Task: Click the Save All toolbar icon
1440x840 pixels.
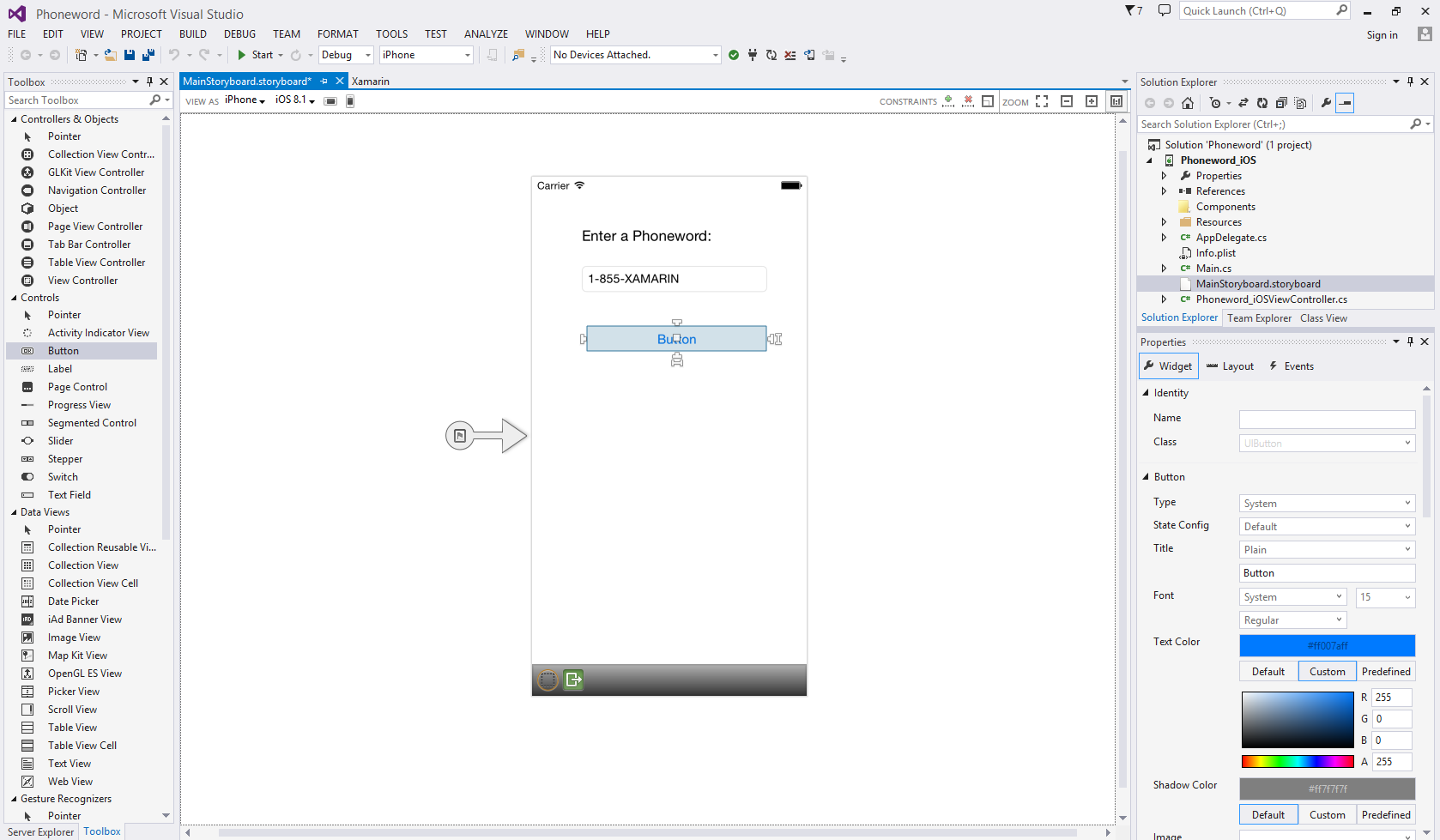Action: tap(148, 55)
